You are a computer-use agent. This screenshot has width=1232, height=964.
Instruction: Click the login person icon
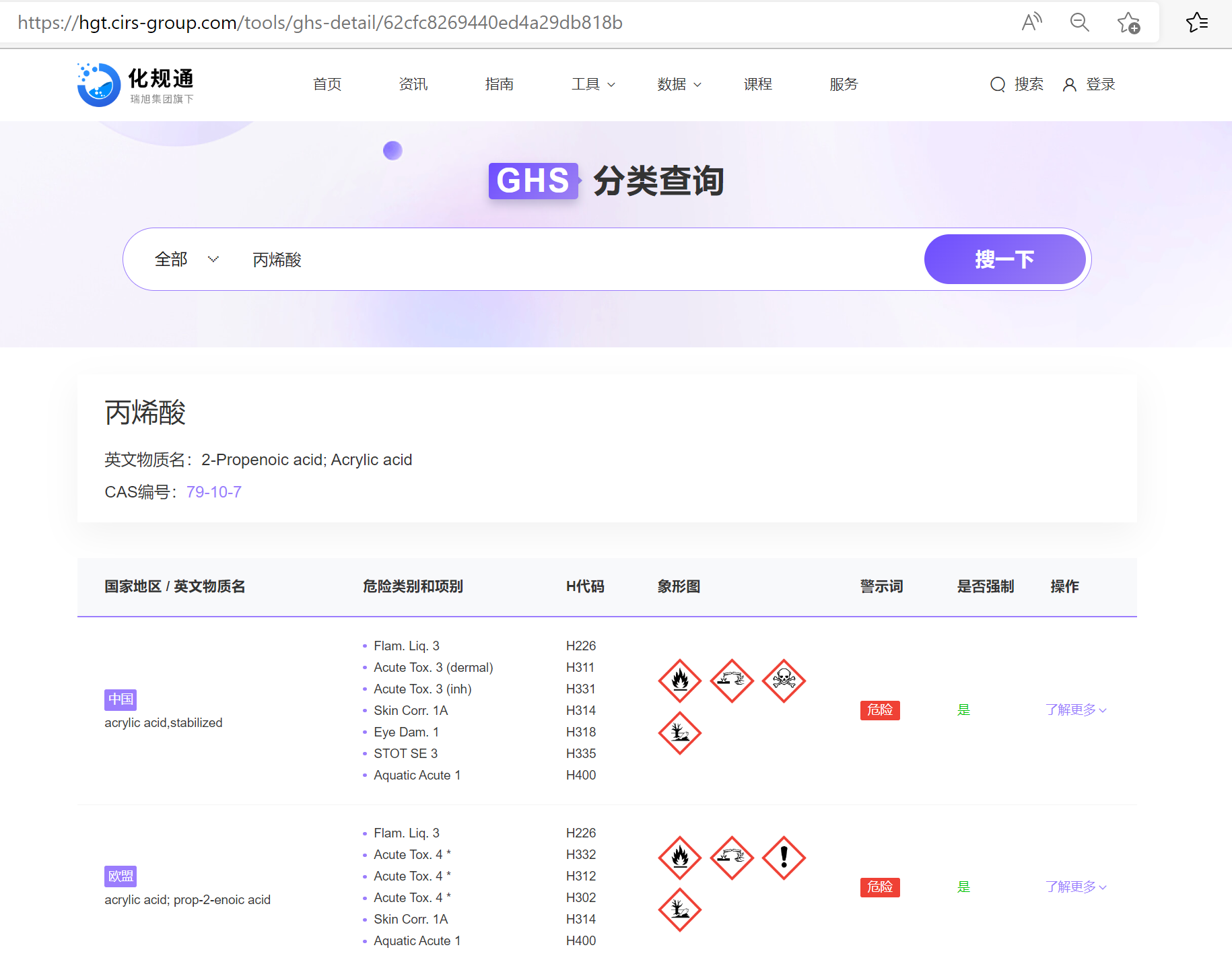(1070, 84)
